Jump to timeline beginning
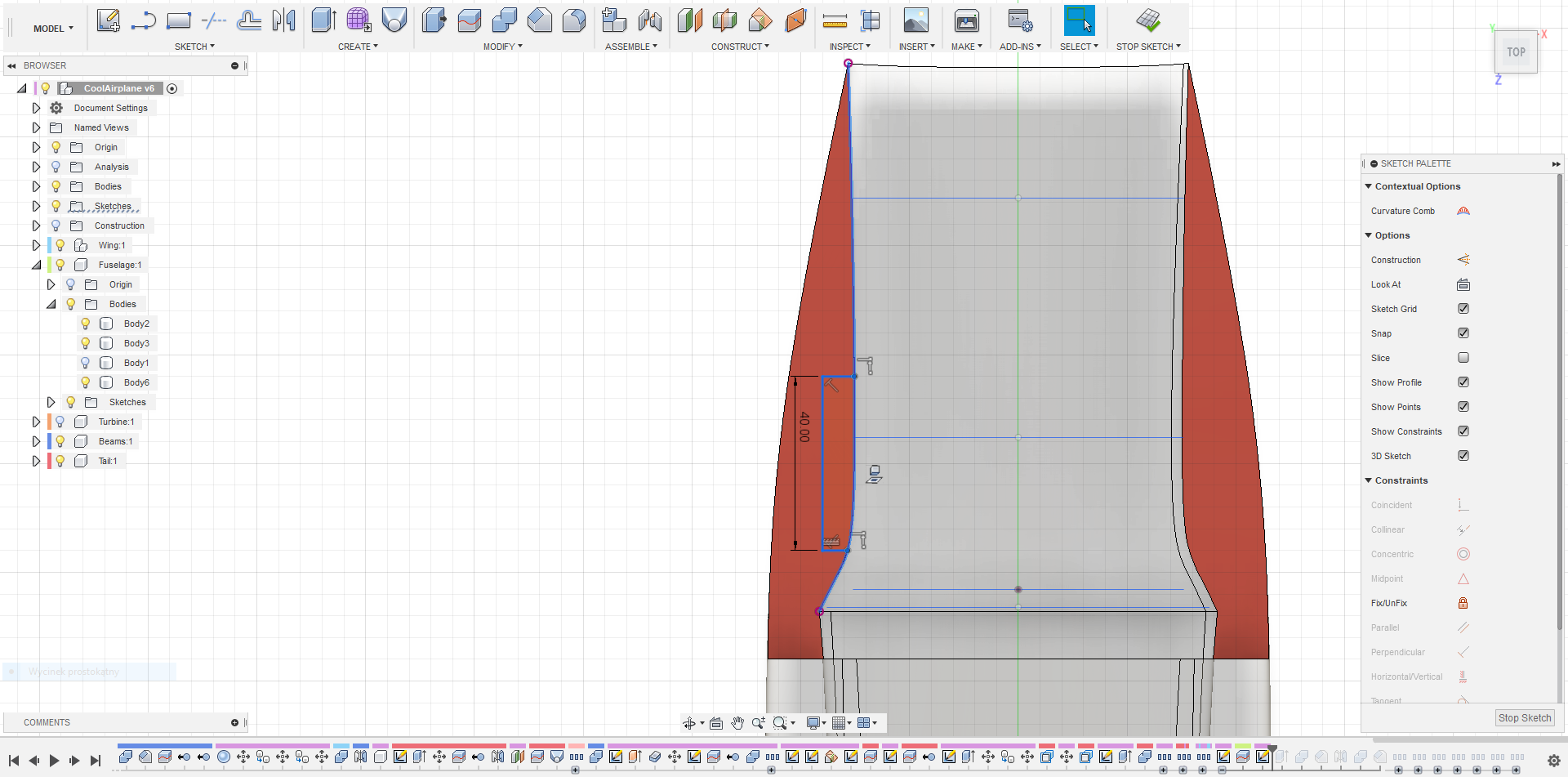The image size is (1568, 777). click(13, 761)
